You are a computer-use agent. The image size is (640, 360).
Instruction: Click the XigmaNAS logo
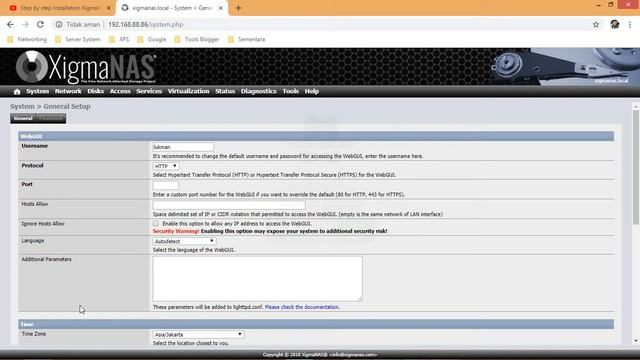pyautogui.click(x=86, y=67)
